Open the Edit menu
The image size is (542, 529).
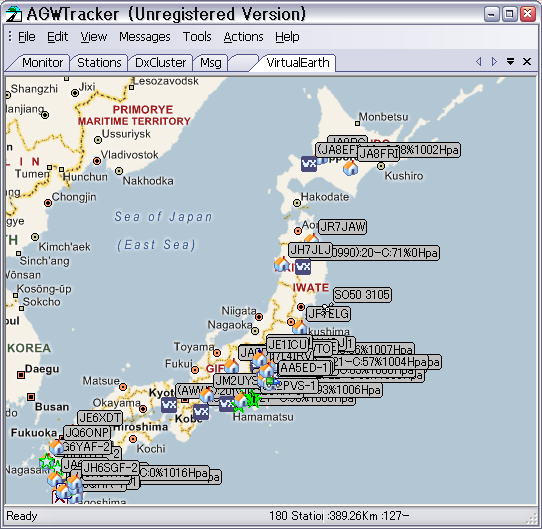pos(57,37)
